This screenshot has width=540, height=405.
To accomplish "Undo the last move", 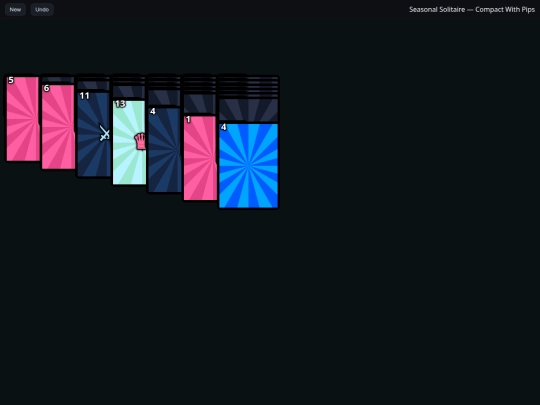I will 42,10.
